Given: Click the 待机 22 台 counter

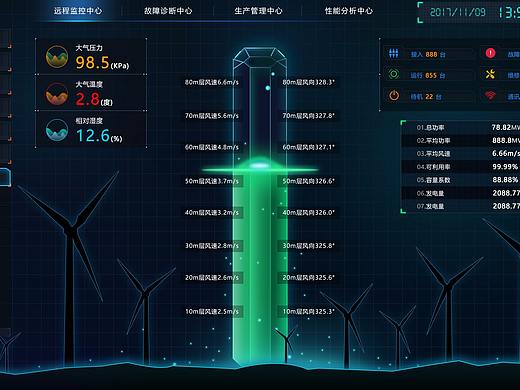Looking at the screenshot, I should click(x=426, y=97).
